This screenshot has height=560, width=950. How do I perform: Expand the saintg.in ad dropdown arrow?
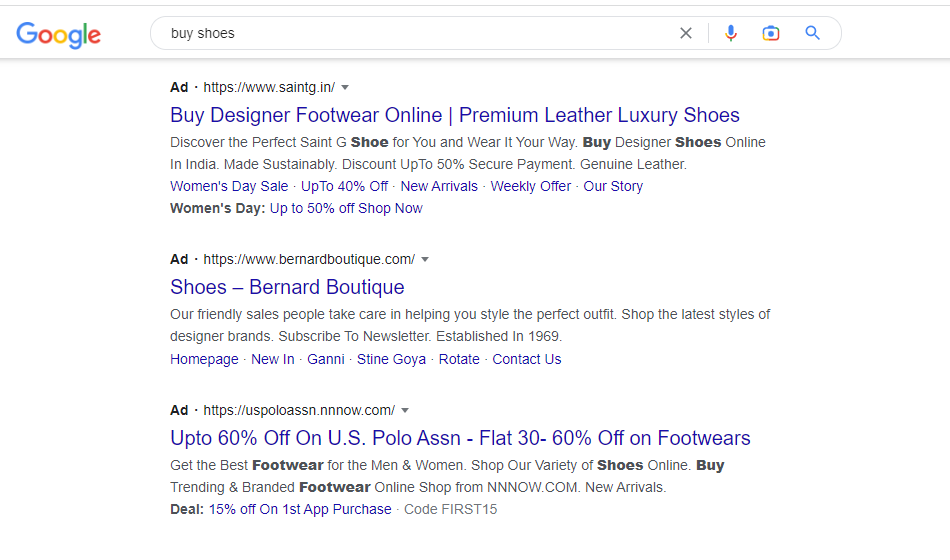[x=345, y=88]
